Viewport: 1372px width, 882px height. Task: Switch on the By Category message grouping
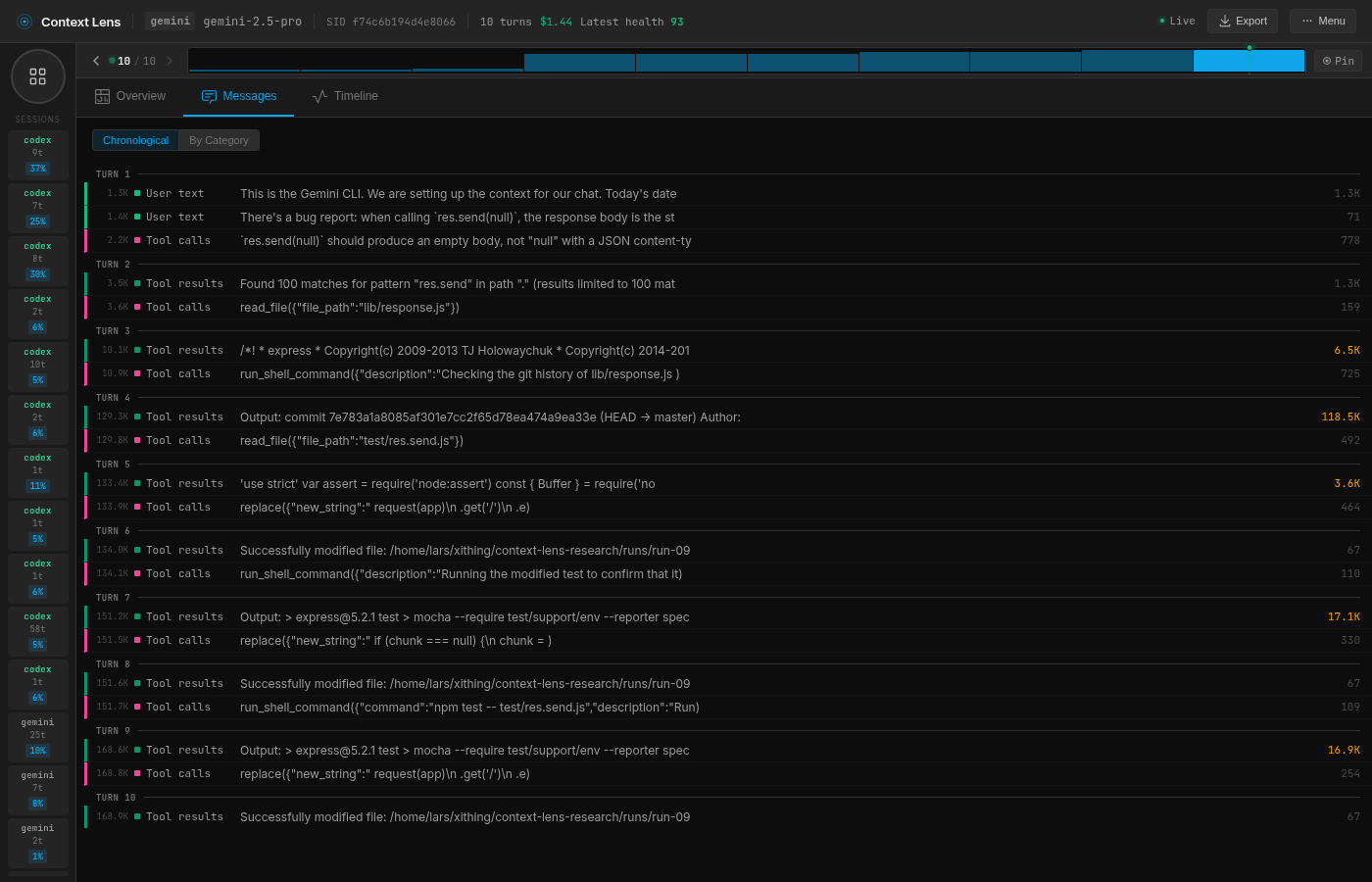[x=218, y=139]
